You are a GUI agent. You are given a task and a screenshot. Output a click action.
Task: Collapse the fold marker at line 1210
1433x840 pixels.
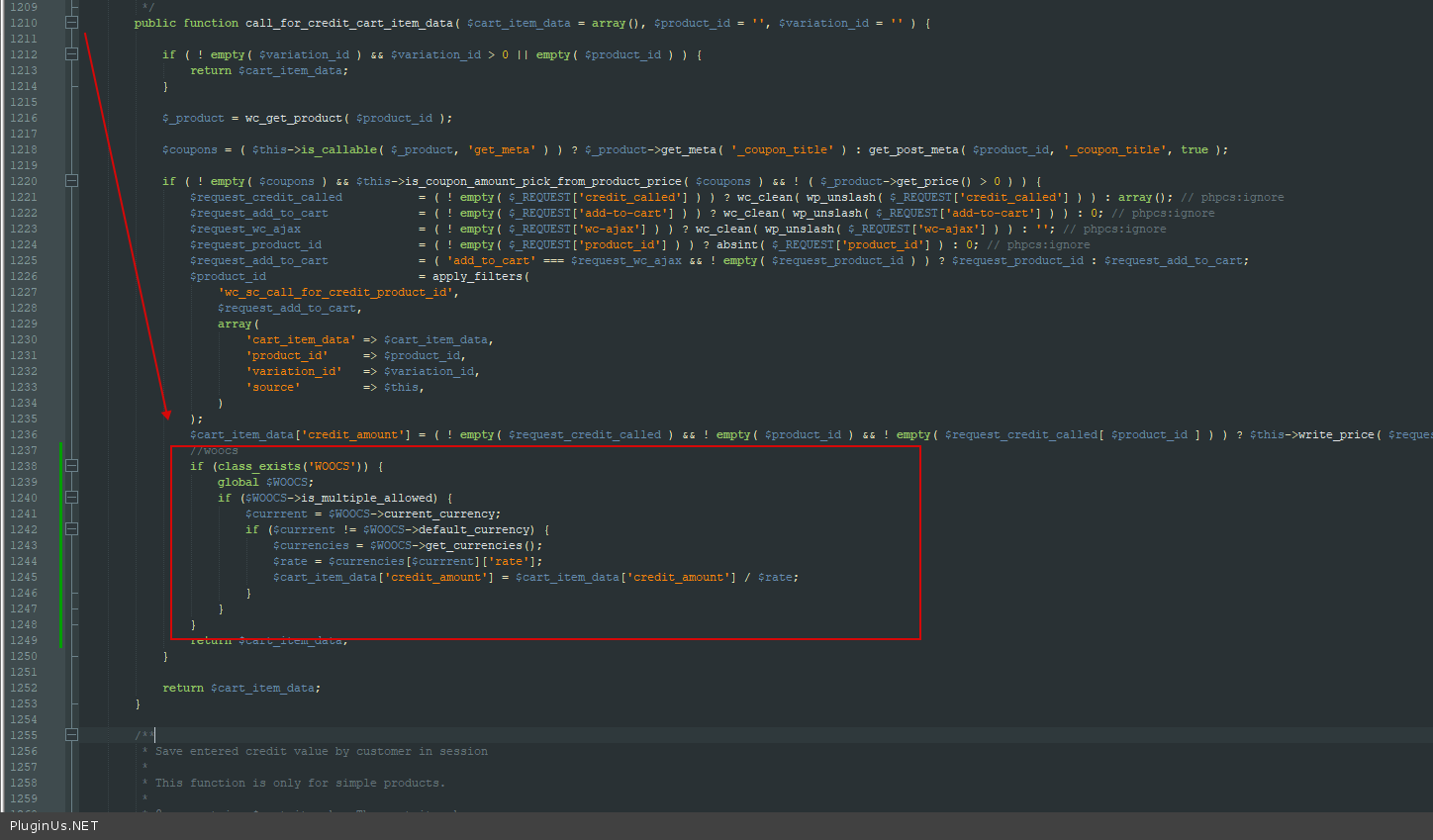[71, 23]
